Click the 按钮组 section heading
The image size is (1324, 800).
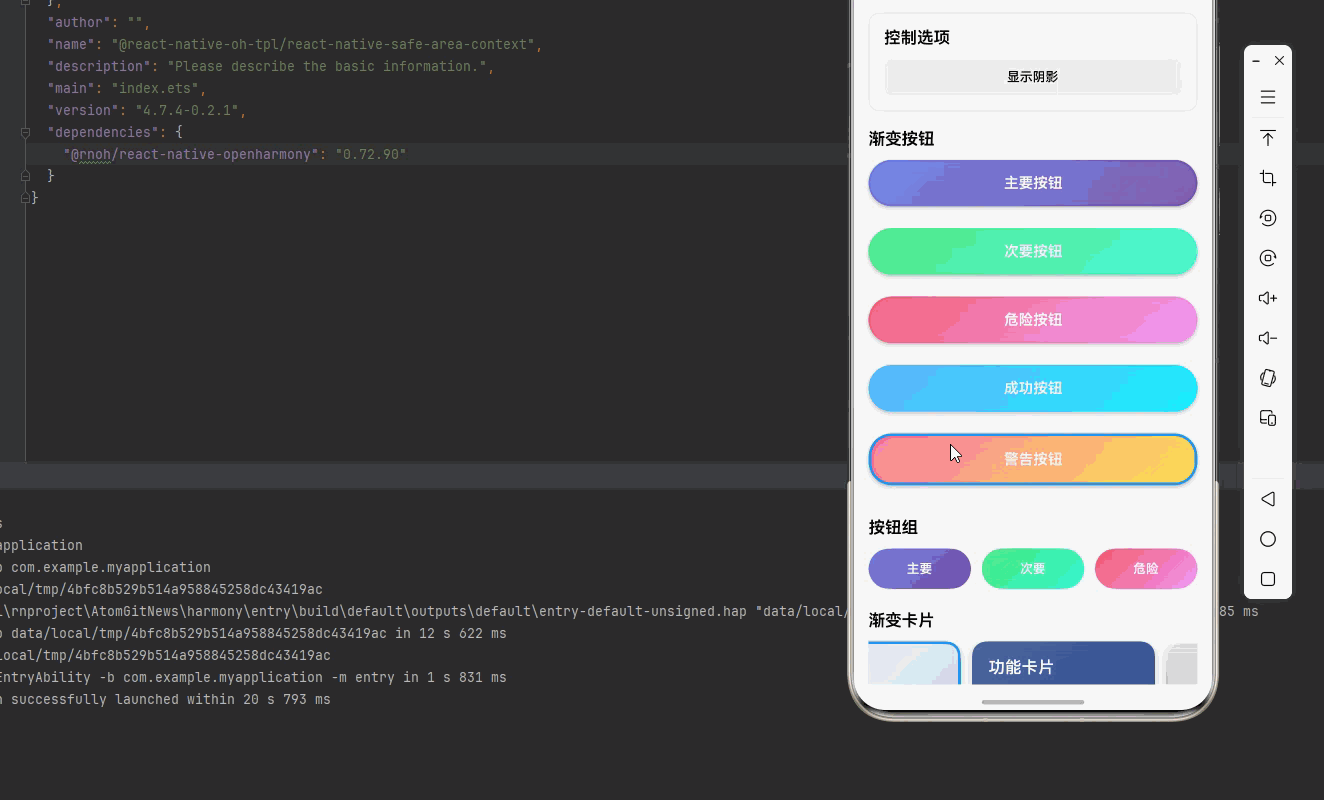(x=893, y=527)
